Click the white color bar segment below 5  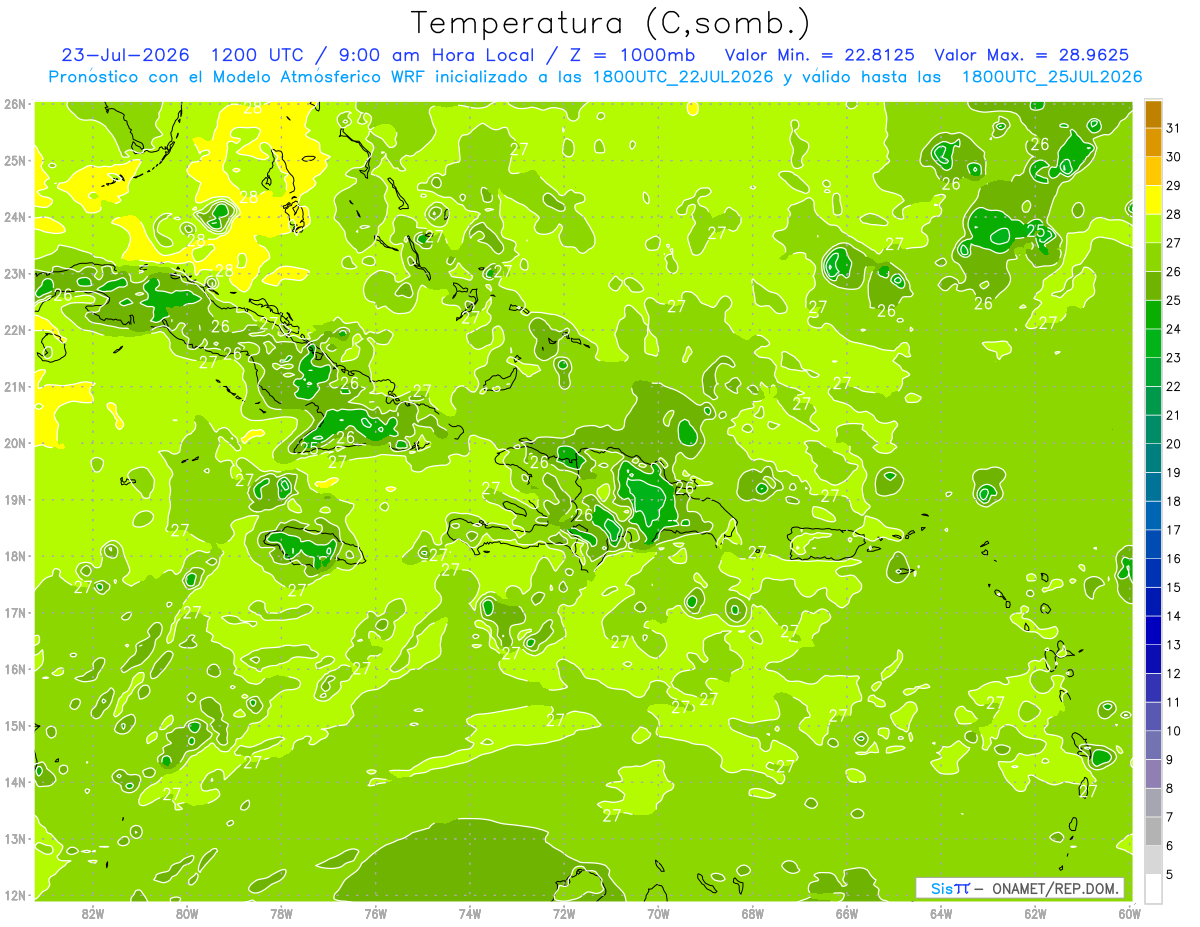point(1153,888)
